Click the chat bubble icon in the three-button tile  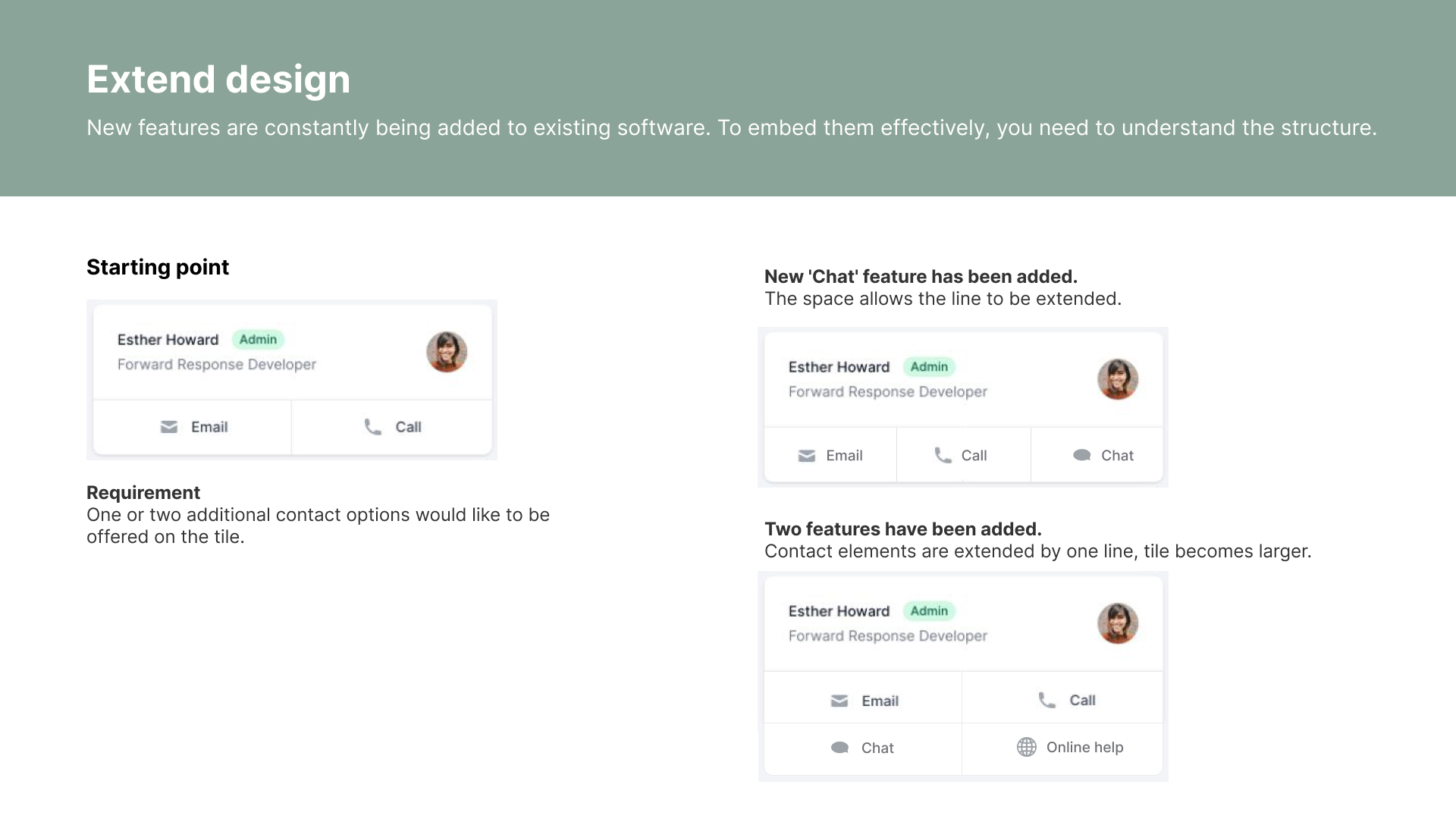point(1082,455)
